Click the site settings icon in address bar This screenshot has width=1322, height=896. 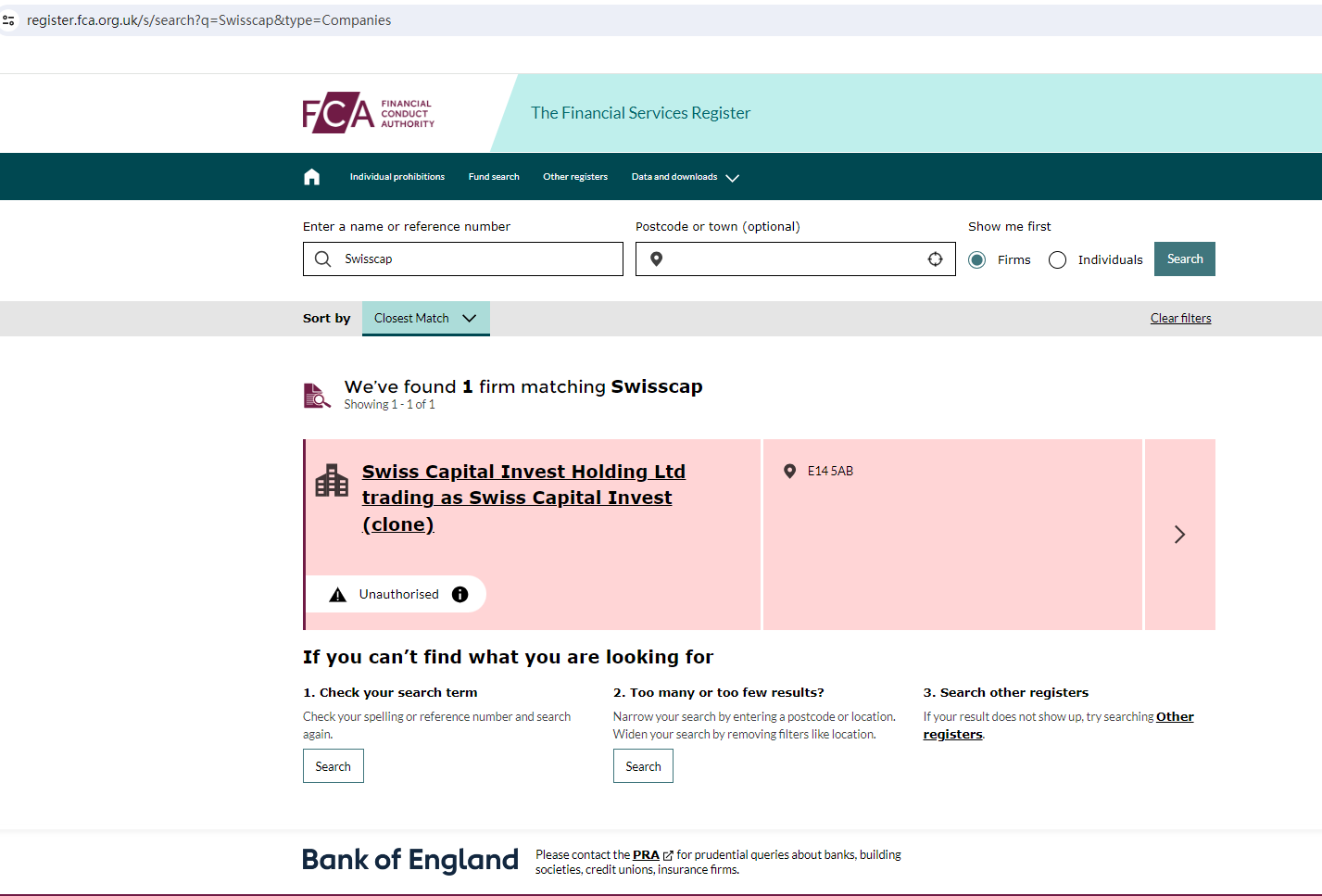point(9,20)
